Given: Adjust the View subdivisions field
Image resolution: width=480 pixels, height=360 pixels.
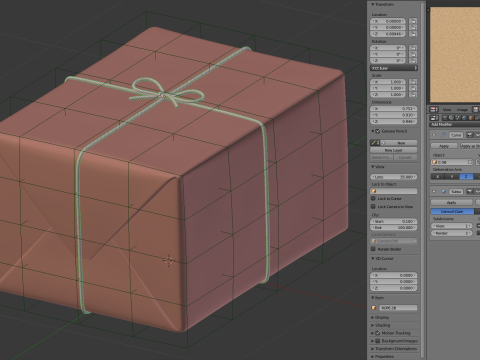Looking at the screenshot, I should click(452, 226).
